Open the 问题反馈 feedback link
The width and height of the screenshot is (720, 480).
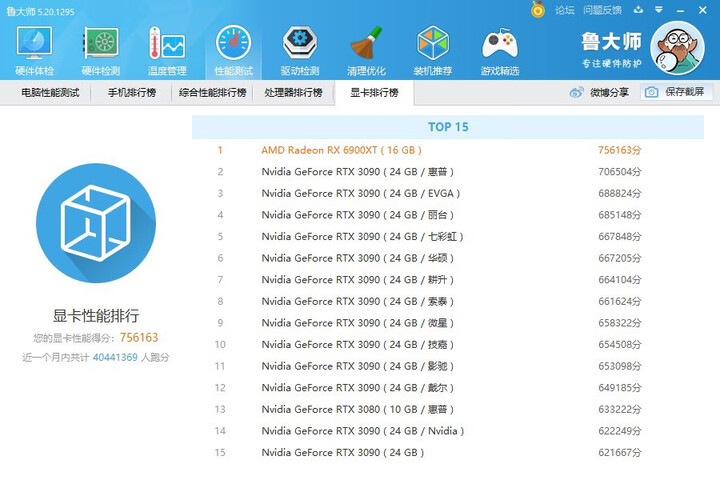pyautogui.click(x=602, y=10)
